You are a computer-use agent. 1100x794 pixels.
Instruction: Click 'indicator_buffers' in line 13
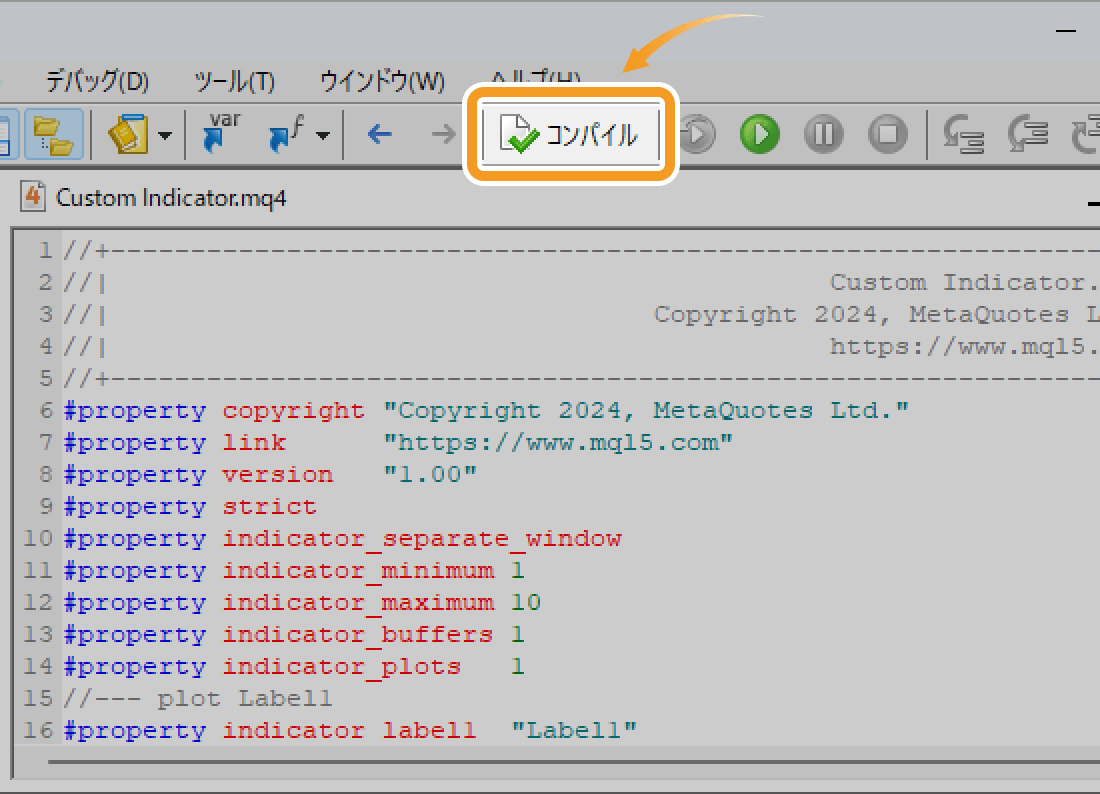[358, 635]
